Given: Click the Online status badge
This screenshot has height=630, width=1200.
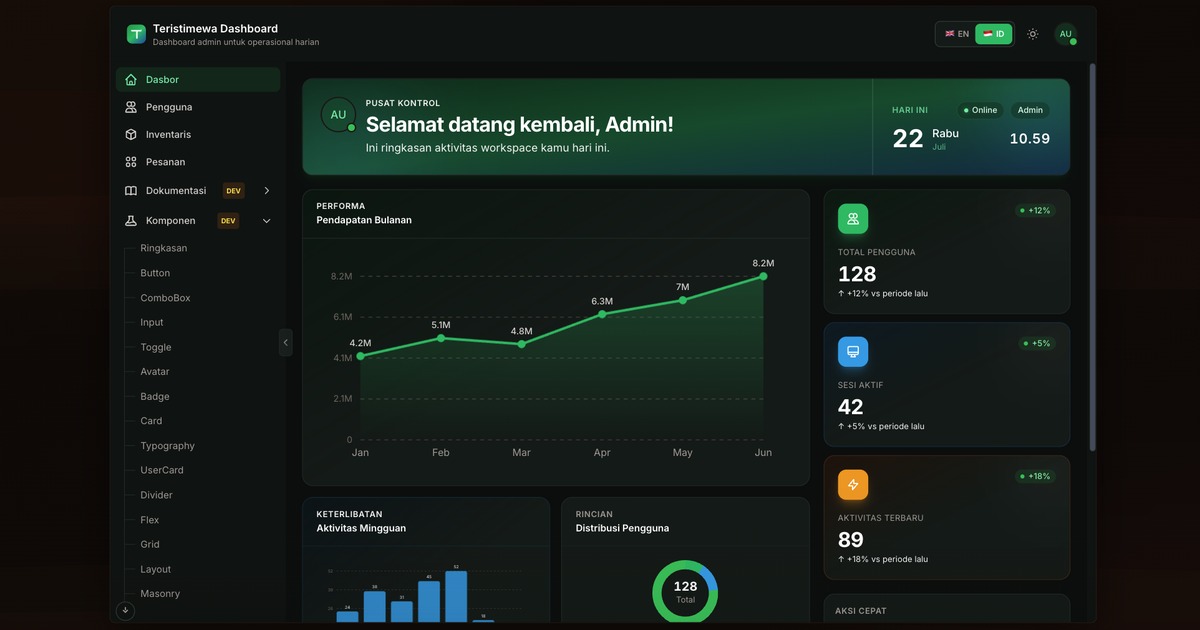Looking at the screenshot, I should (980, 110).
